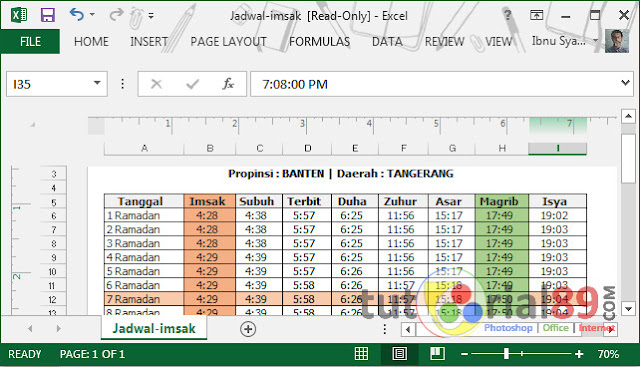Click the Tanggal header cell

pyautogui.click(x=144, y=201)
